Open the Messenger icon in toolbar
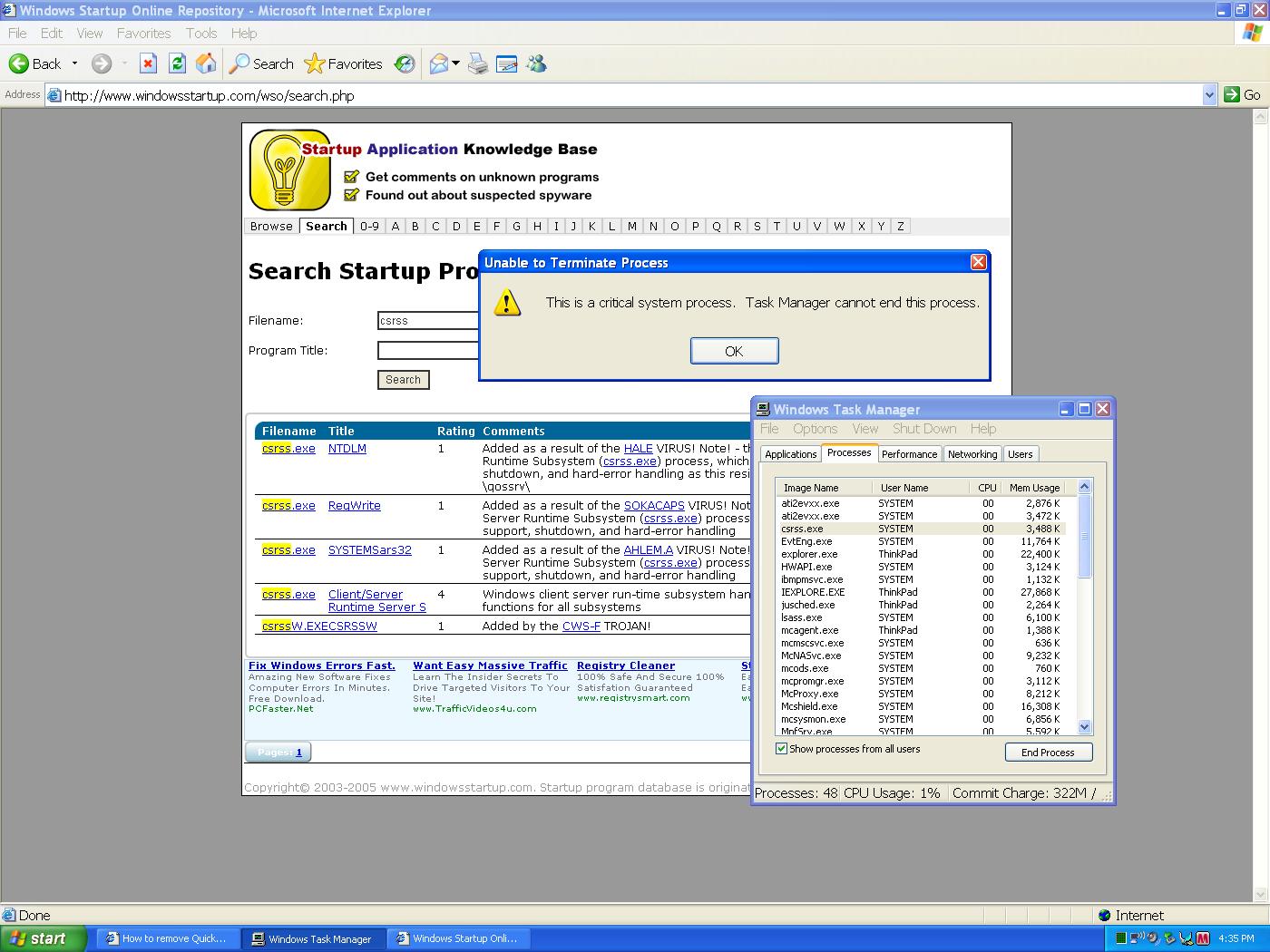Screen dimensions: 1270x952 coord(536,63)
